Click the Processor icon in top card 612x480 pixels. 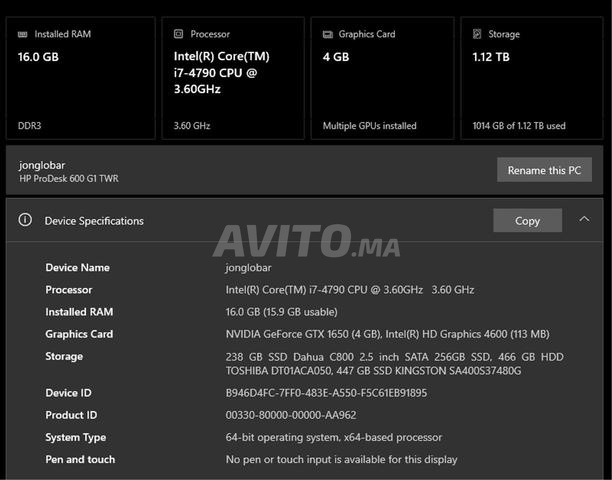(x=178, y=34)
